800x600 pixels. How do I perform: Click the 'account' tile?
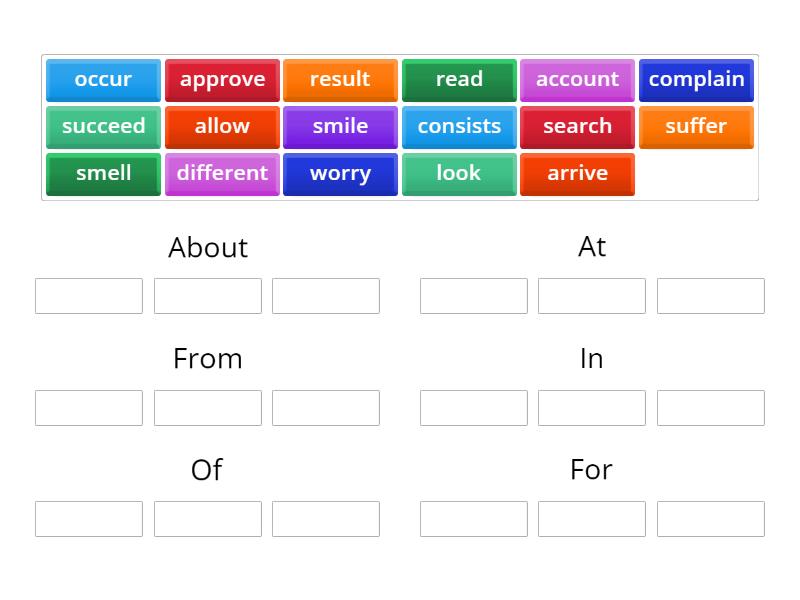[577, 80]
